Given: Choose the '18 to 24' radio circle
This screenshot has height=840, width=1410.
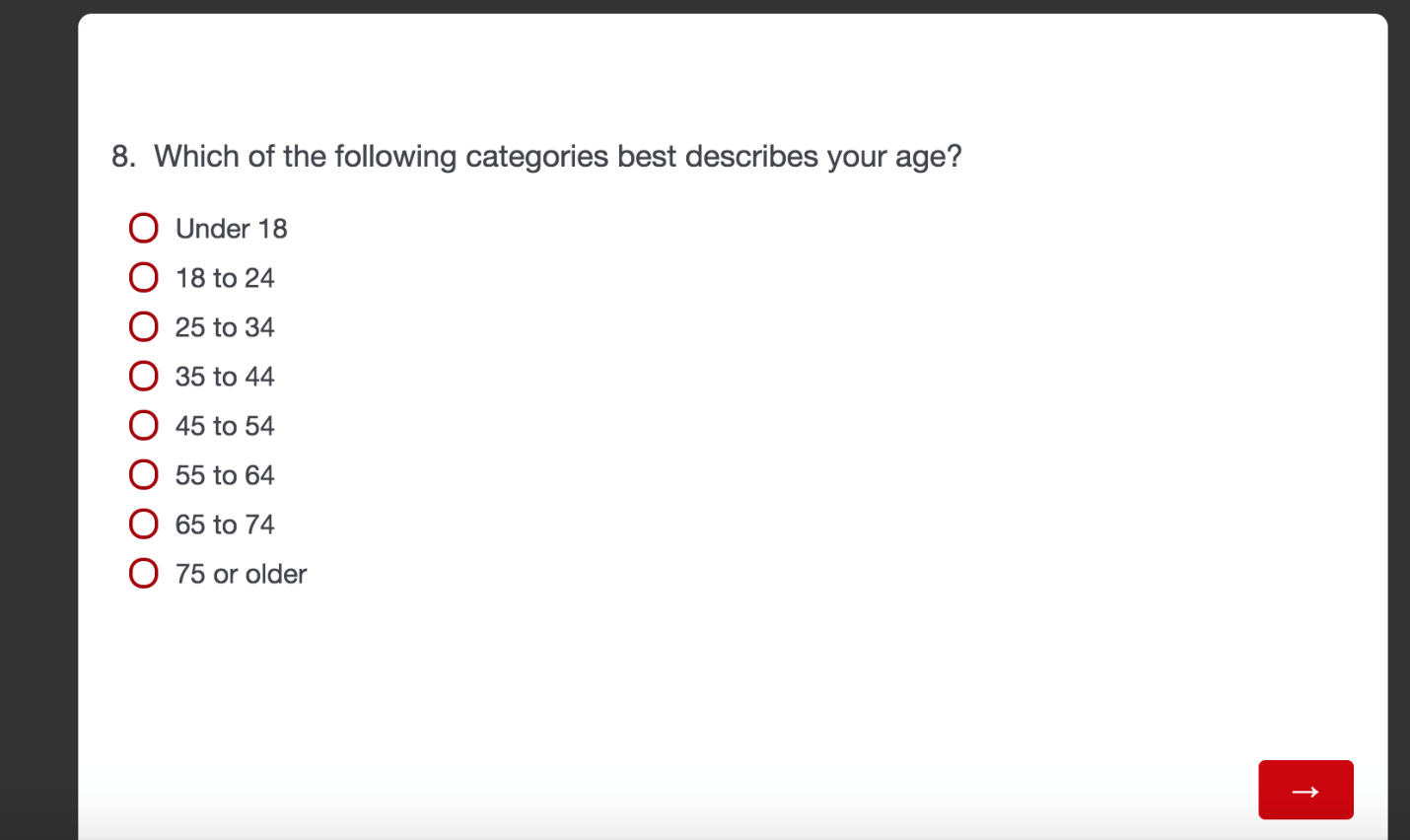Looking at the screenshot, I should click(x=144, y=278).
